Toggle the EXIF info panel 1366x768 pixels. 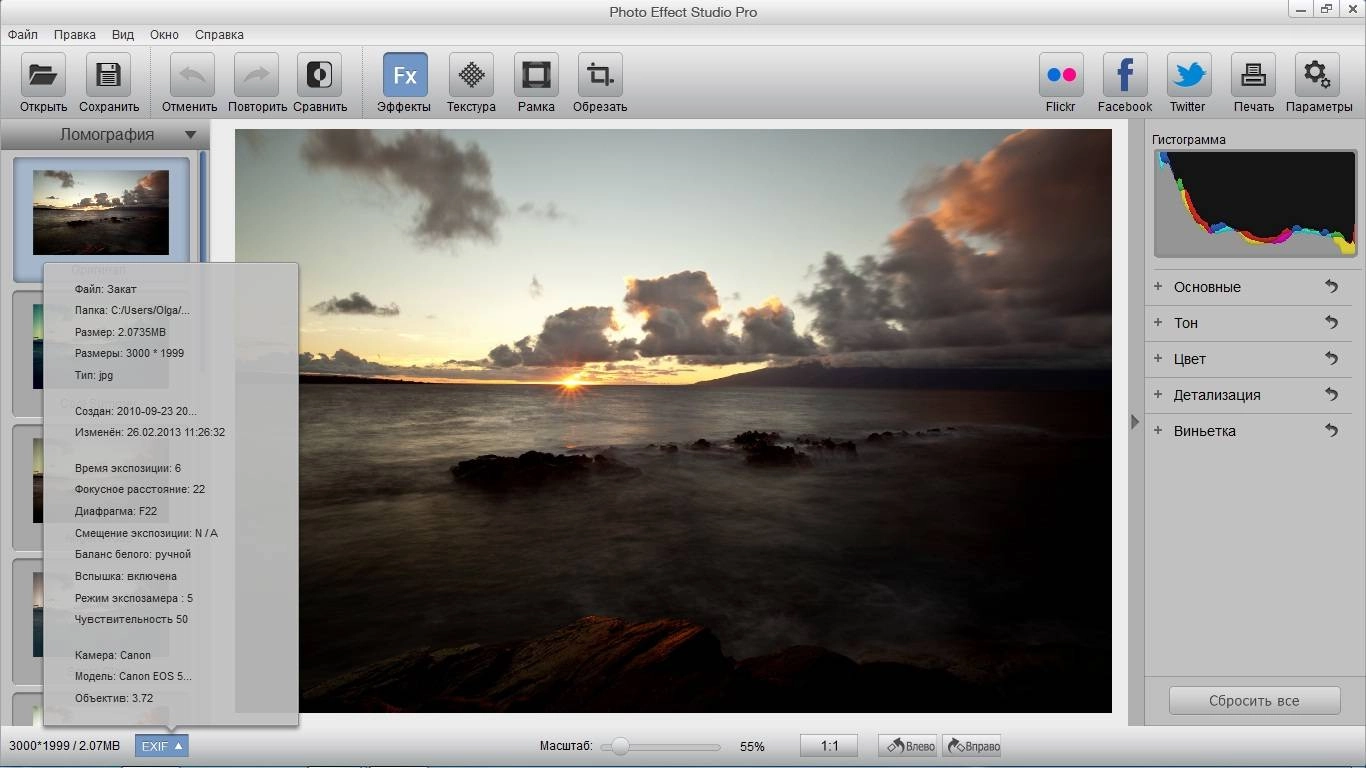[x=161, y=746]
